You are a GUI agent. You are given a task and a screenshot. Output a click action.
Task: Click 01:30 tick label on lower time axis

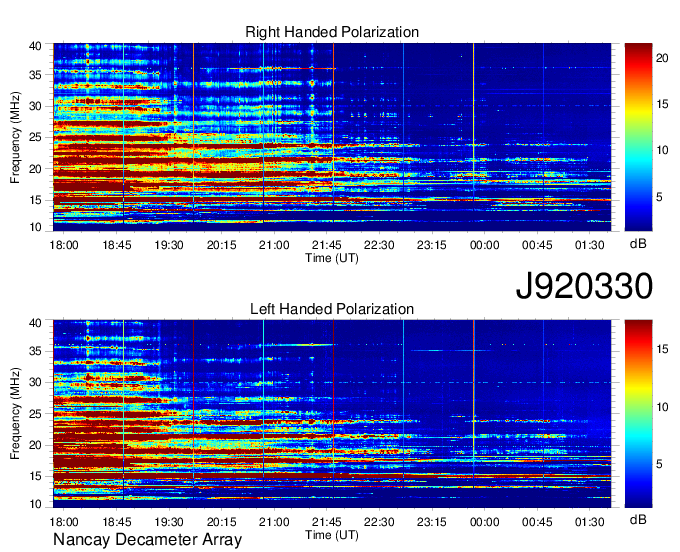[589, 522]
